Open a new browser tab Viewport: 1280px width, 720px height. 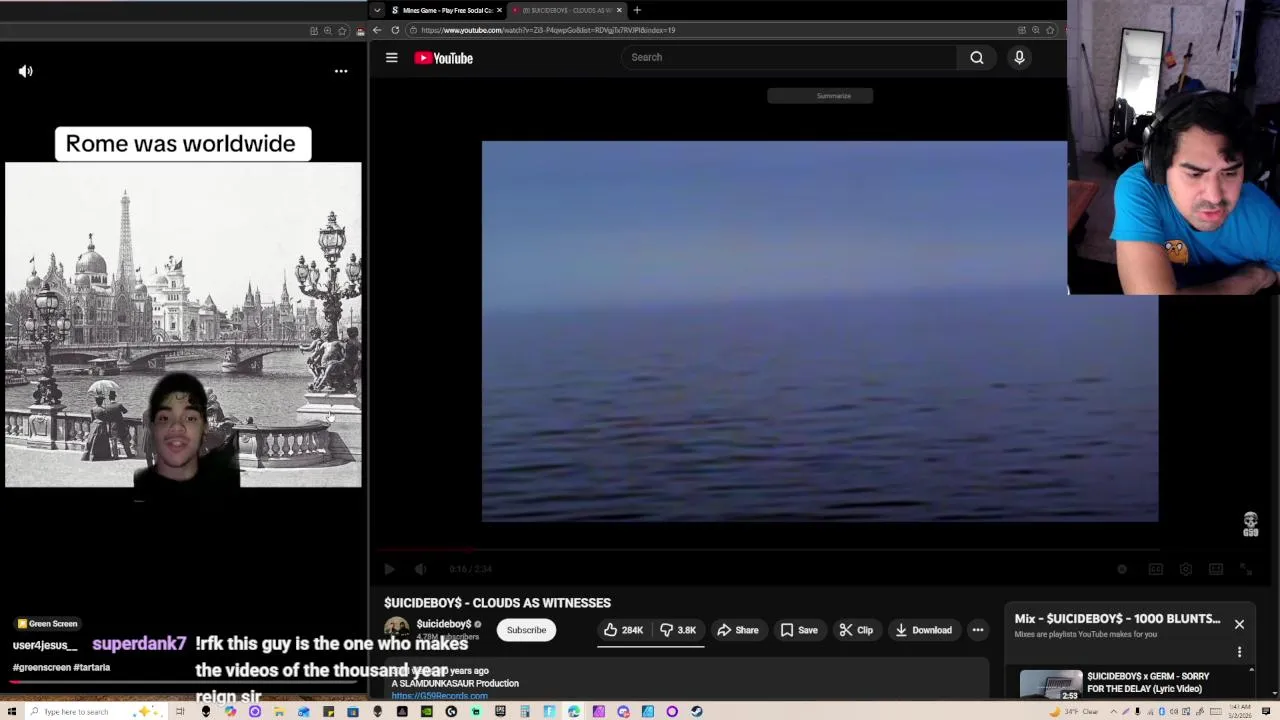[x=637, y=10]
